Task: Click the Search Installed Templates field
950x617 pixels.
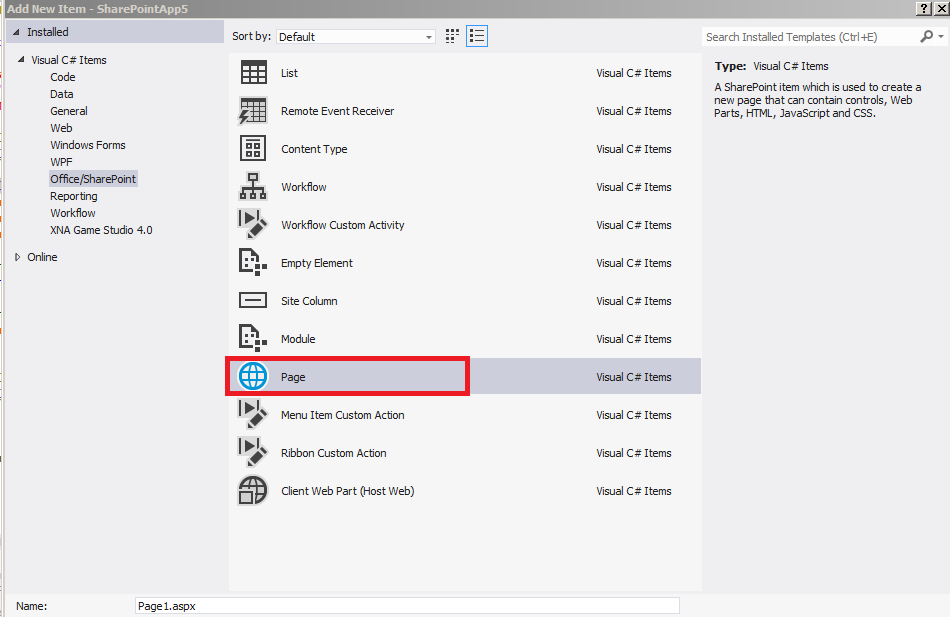Action: (x=811, y=37)
